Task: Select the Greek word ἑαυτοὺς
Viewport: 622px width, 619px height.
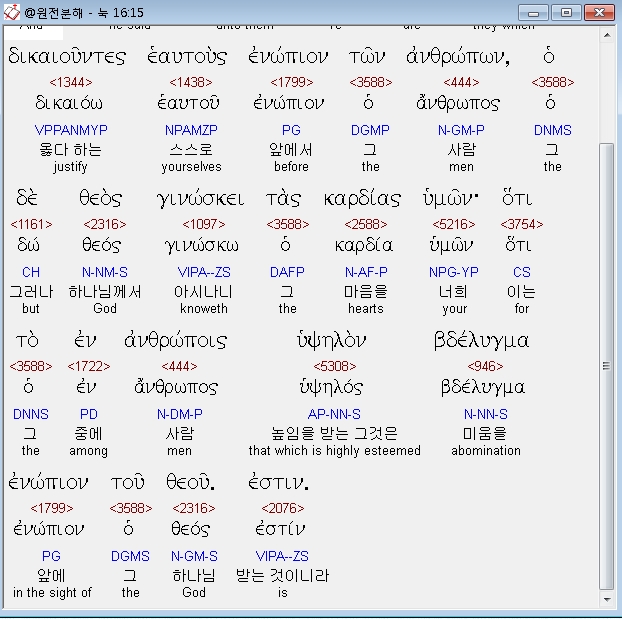Action: click(187, 56)
